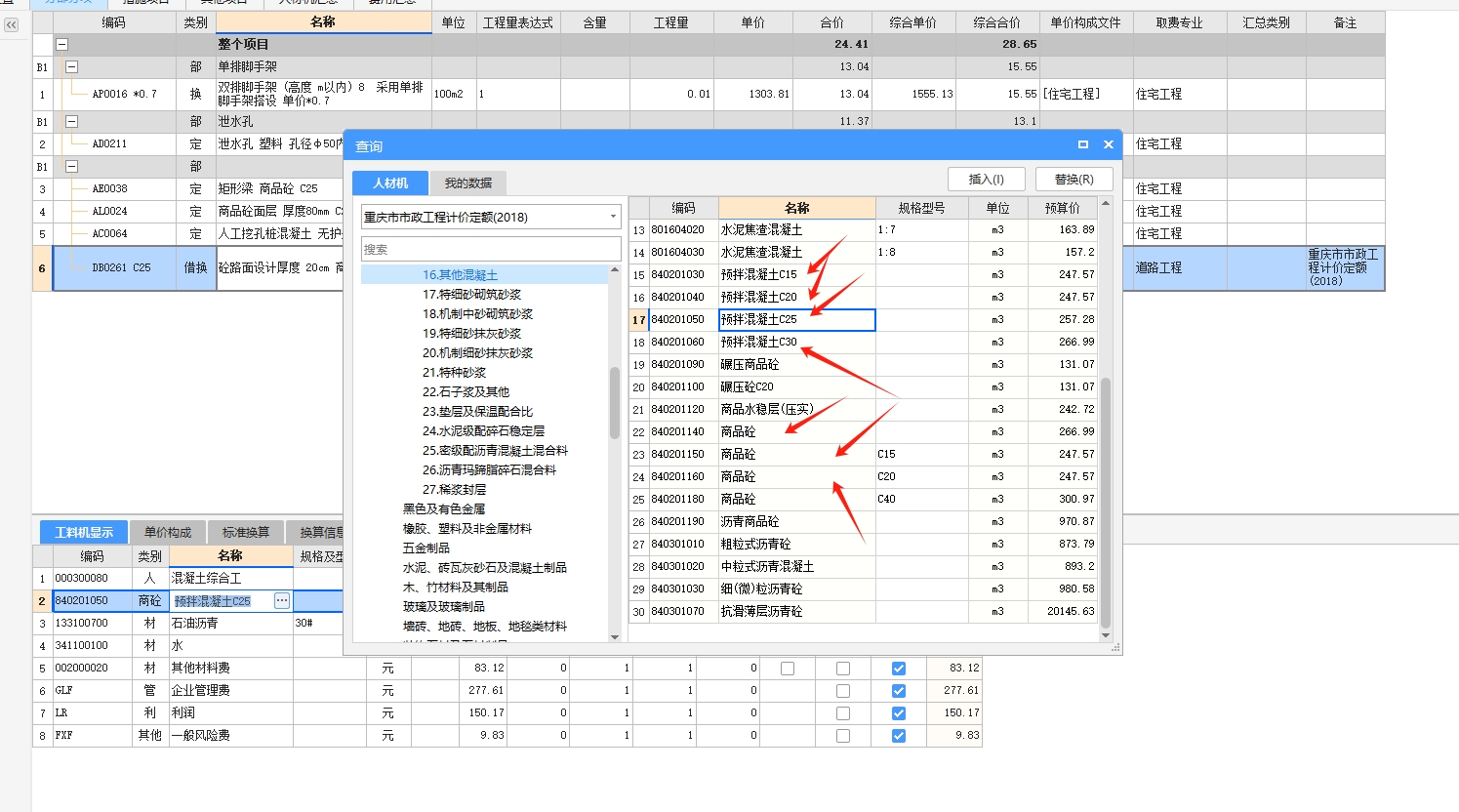Click the category tree scrollbar thumb
This screenshot has width=1459, height=812.
(x=615, y=402)
